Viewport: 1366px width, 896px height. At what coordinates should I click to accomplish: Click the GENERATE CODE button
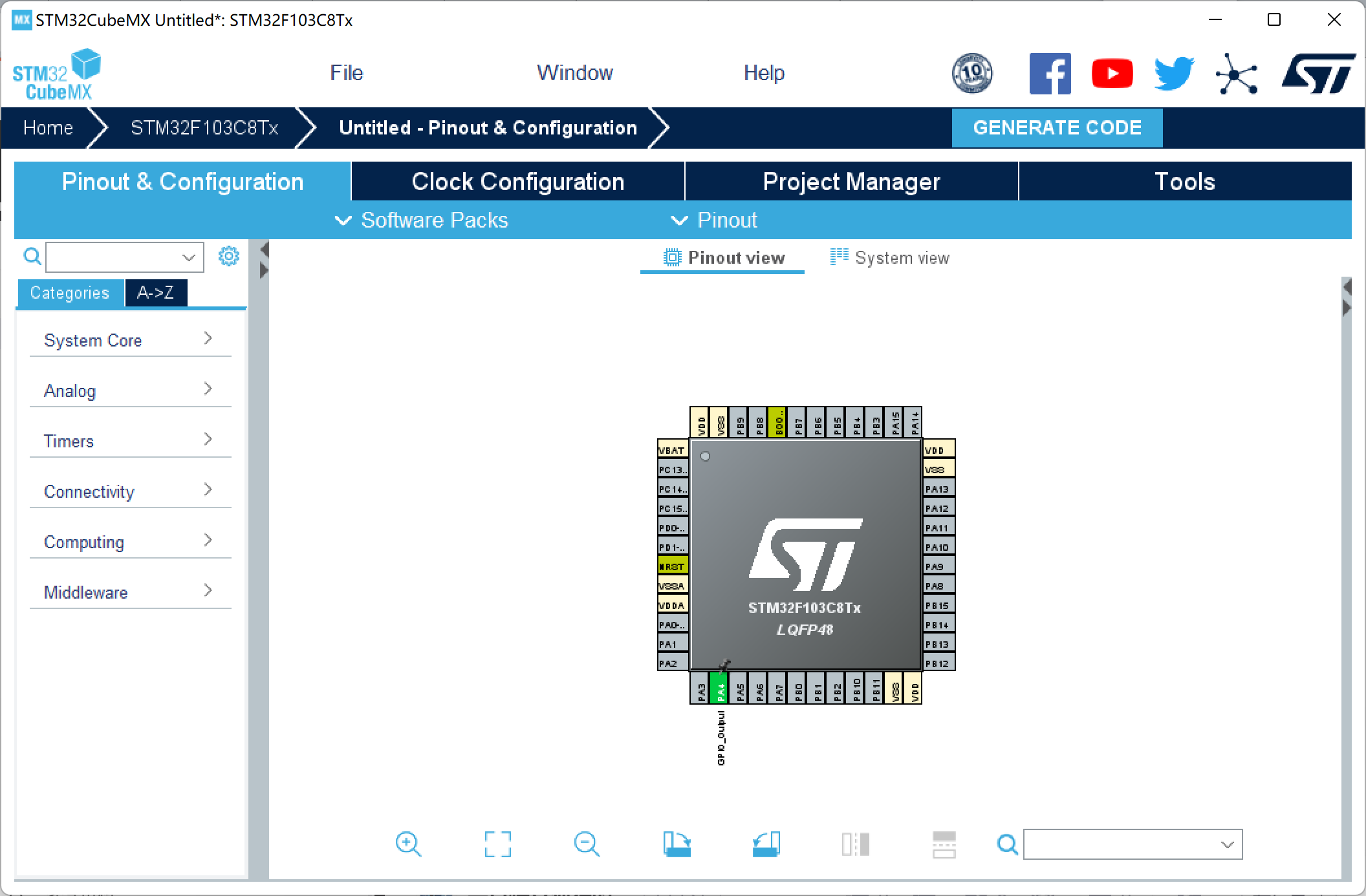click(1057, 127)
